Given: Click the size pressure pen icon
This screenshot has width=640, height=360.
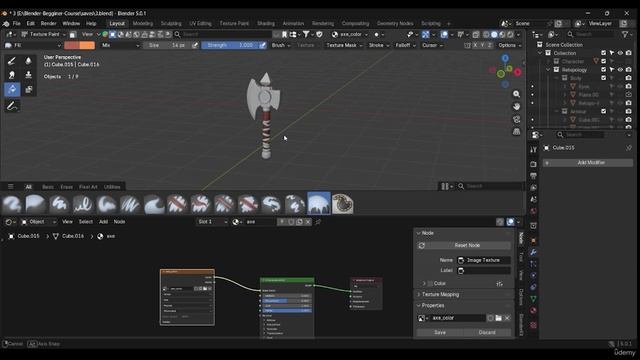Looking at the screenshot, I should (x=195, y=45).
